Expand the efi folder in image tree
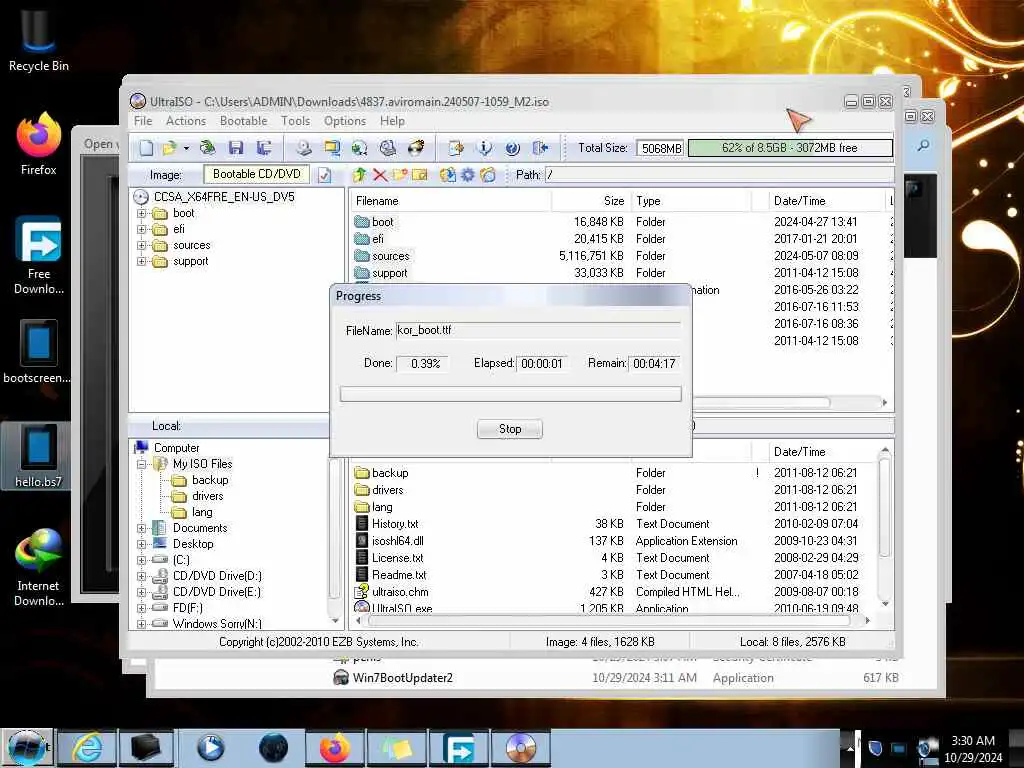Viewport: 1024px width, 768px height. click(x=142, y=229)
